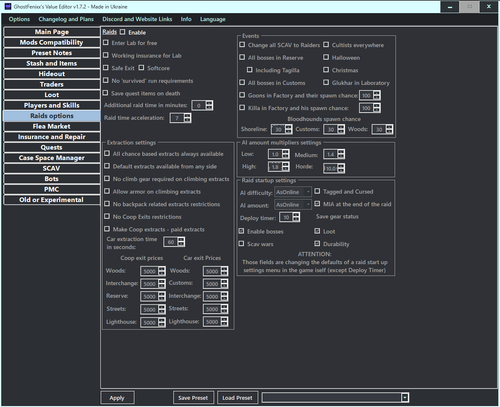The image size is (500, 407).
Task: Toggle Scav wars checkbox
Action: click(x=242, y=244)
